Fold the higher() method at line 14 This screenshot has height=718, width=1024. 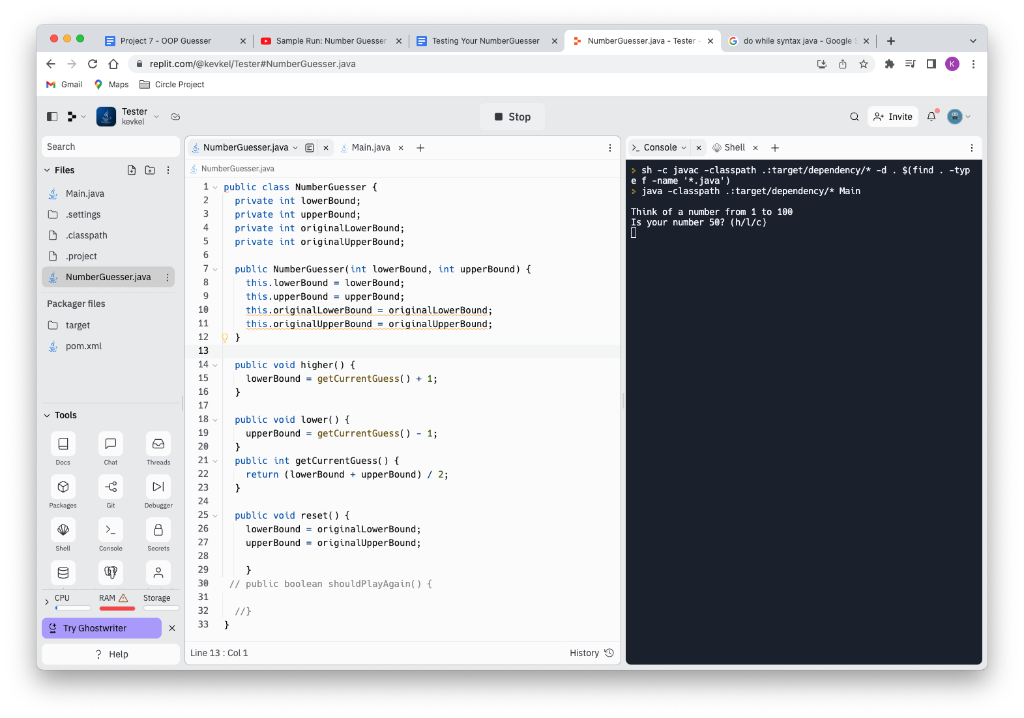[215, 365]
